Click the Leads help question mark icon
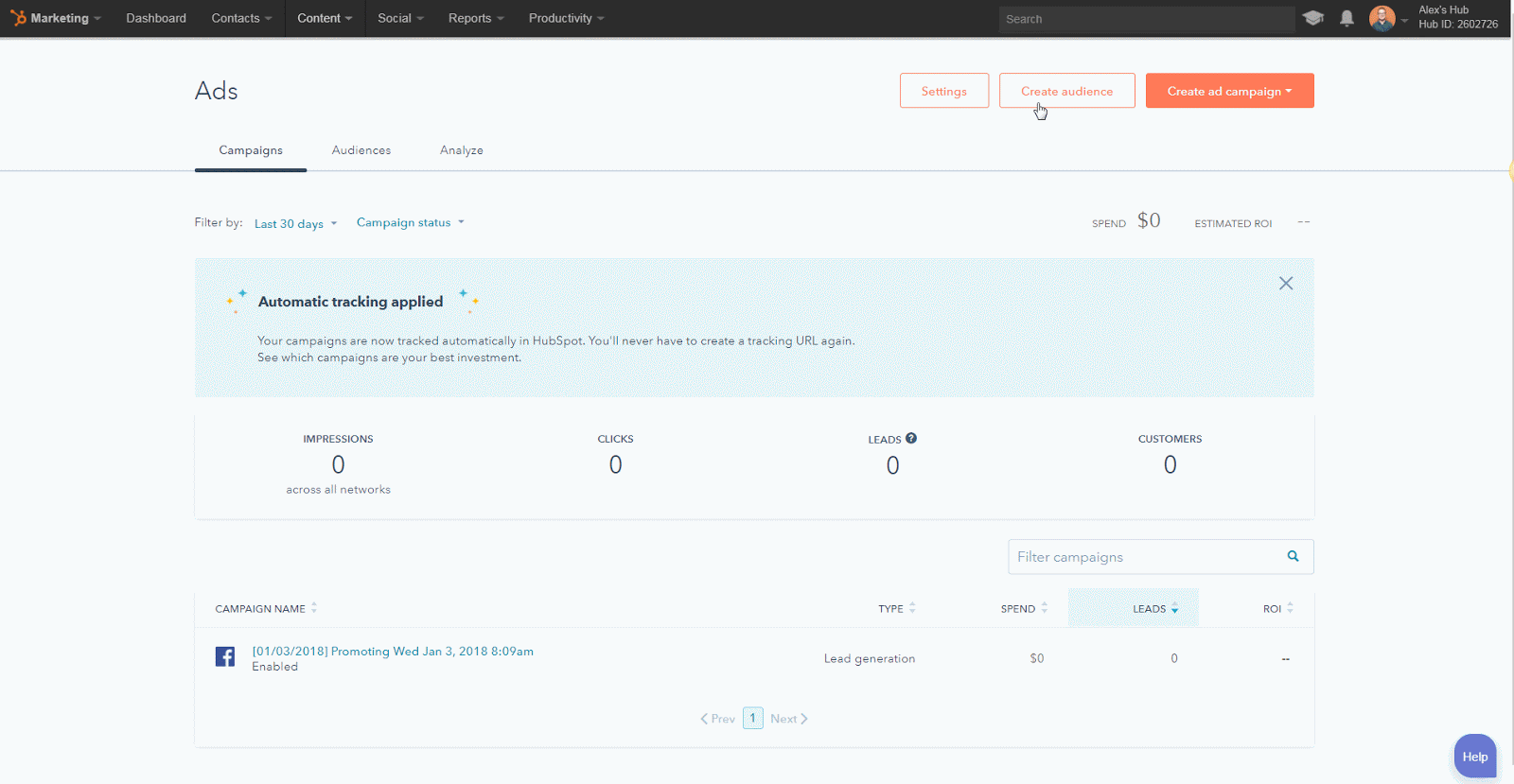 pos(911,438)
